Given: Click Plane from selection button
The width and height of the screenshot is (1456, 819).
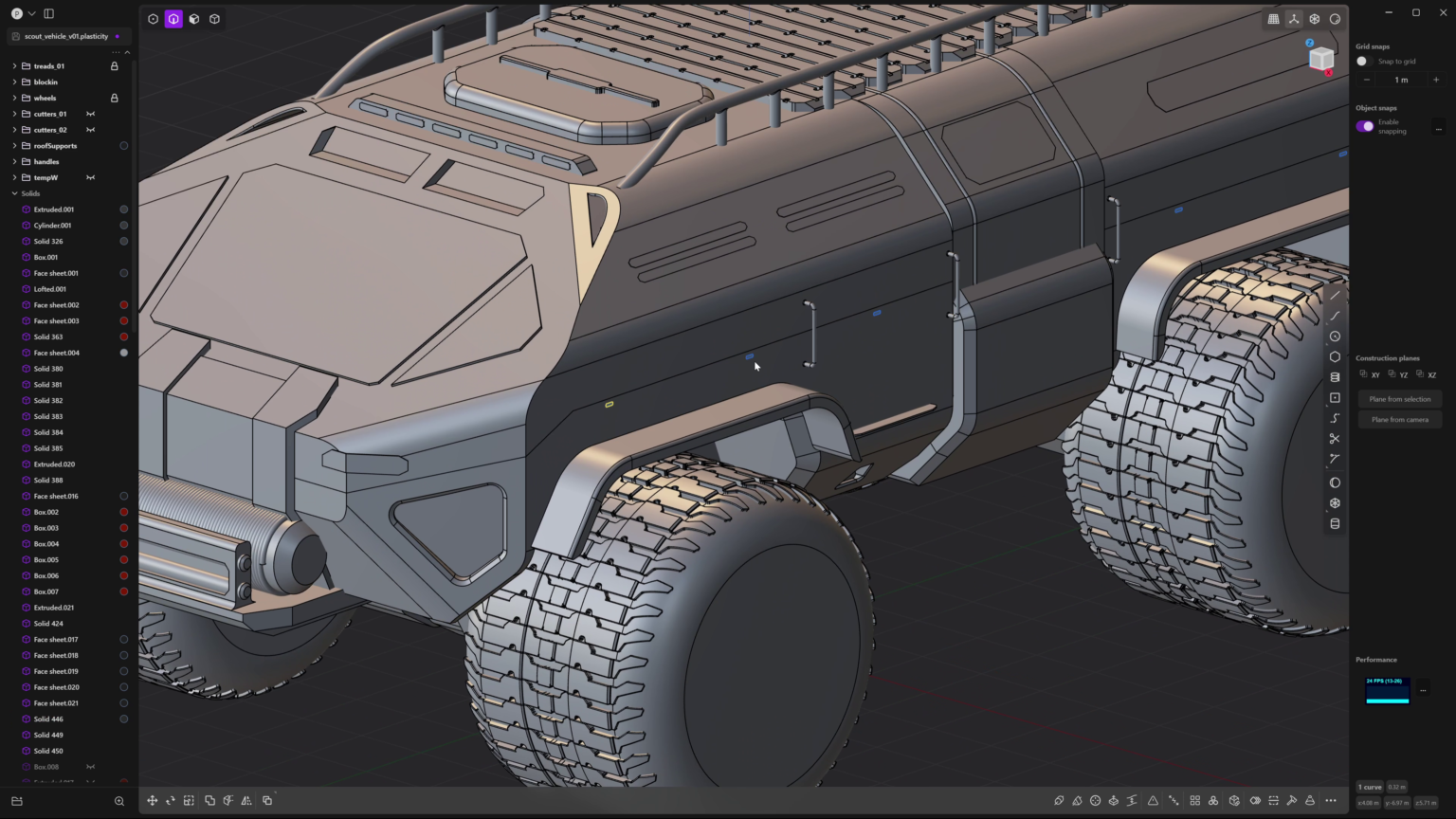Looking at the screenshot, I should (1400, 399).
